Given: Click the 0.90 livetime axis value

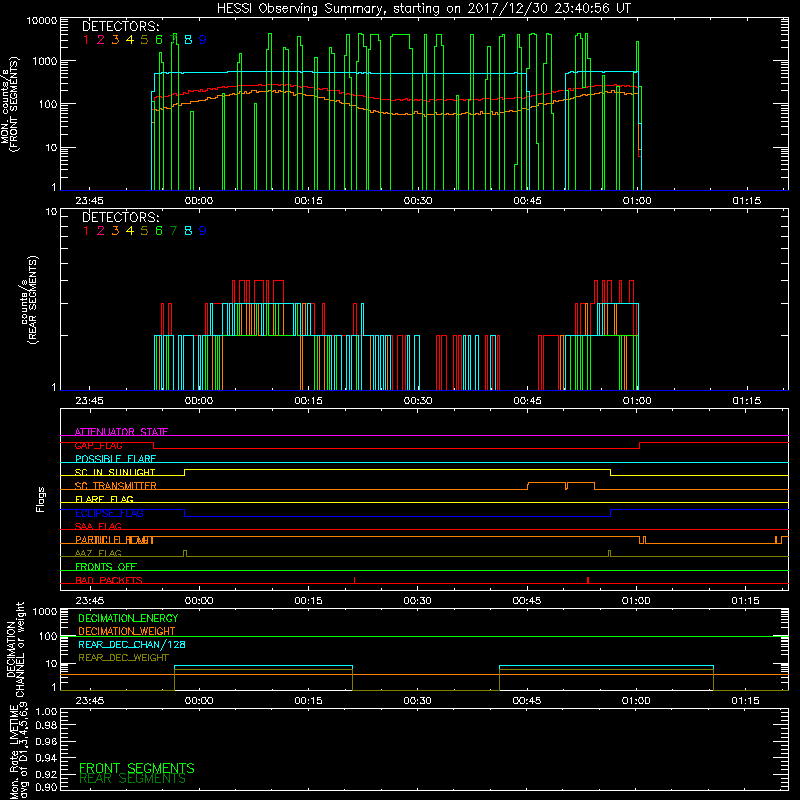Looking at the screenshot, I should point(46,787).
